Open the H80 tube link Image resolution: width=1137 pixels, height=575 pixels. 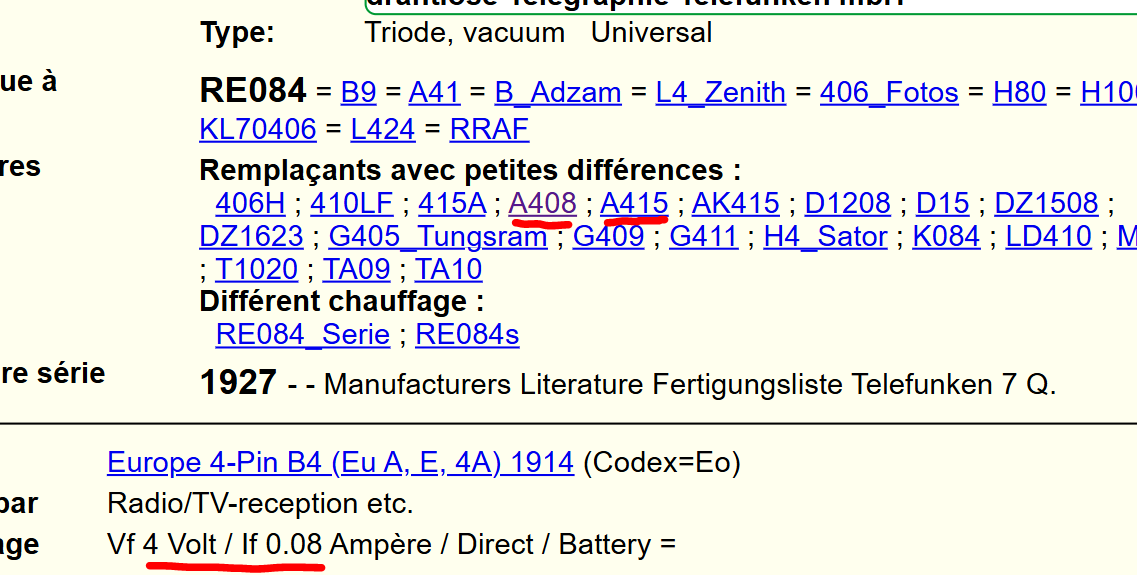(x=1020, y=92)
